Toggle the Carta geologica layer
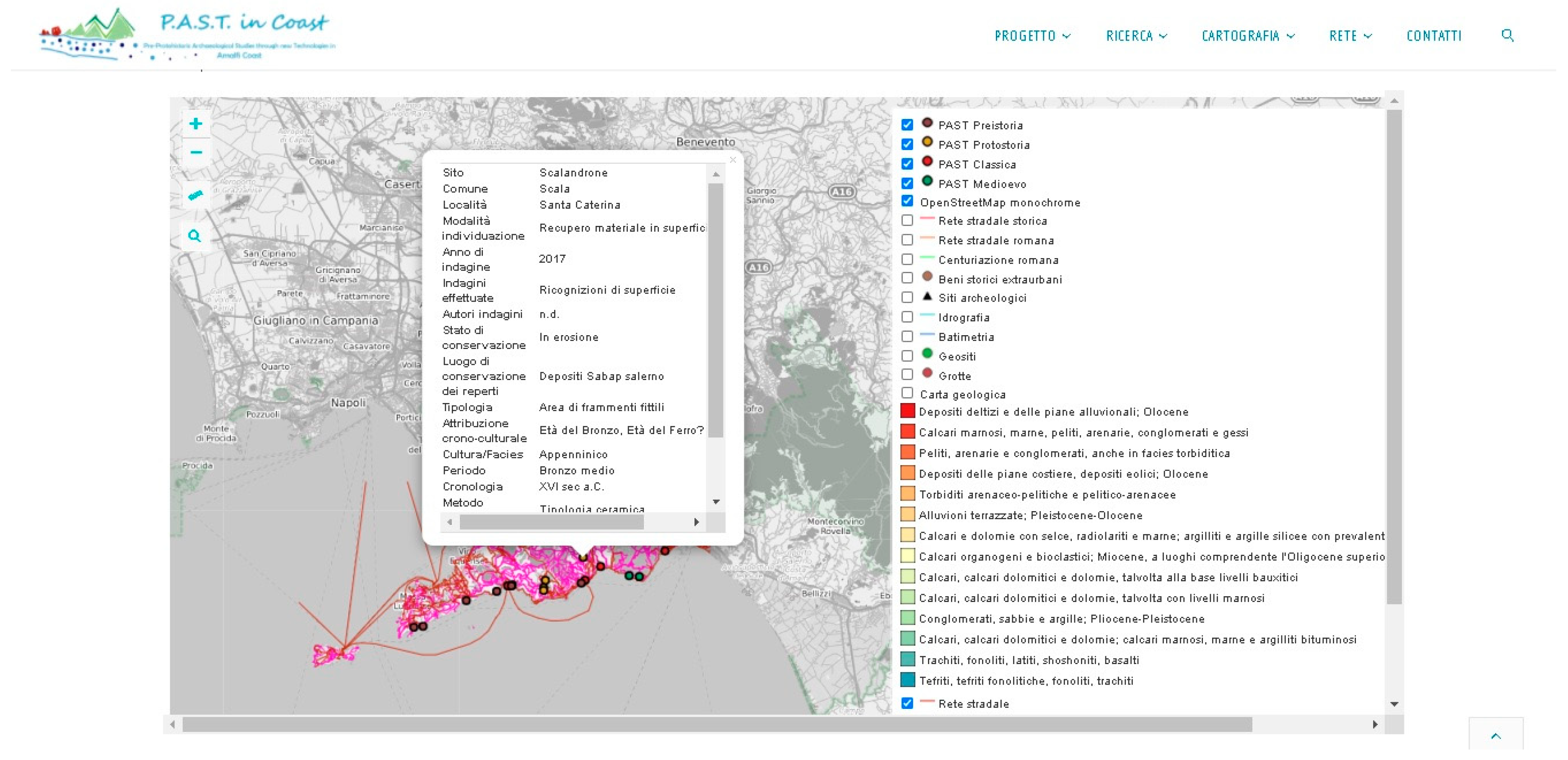 tap(907, 393)
